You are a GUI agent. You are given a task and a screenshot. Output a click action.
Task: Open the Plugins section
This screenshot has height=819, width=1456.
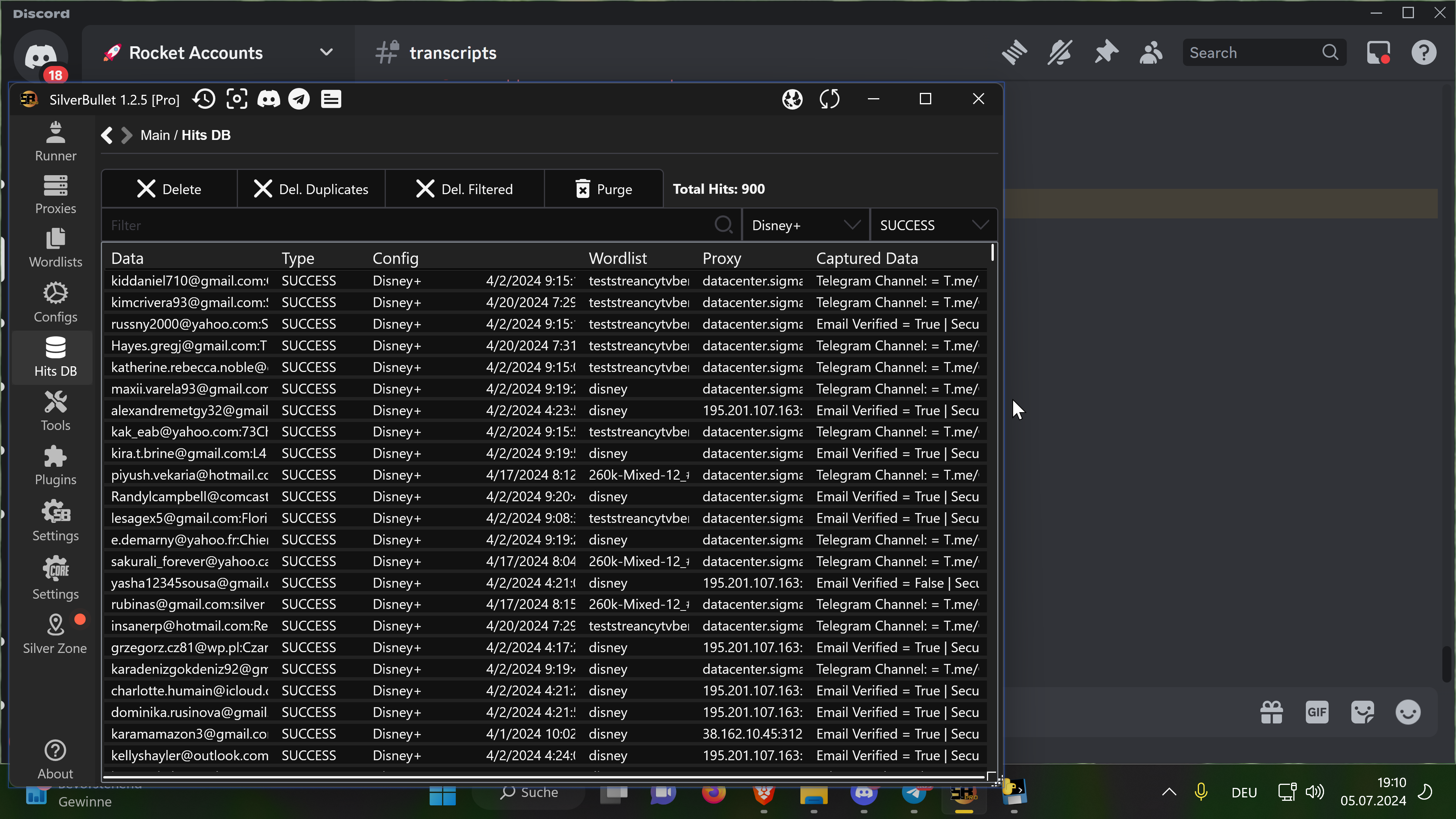point(55,465)
